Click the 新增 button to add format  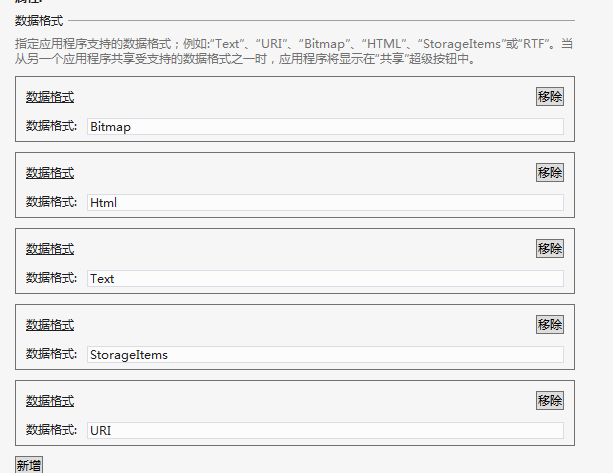tap(29, 465)
